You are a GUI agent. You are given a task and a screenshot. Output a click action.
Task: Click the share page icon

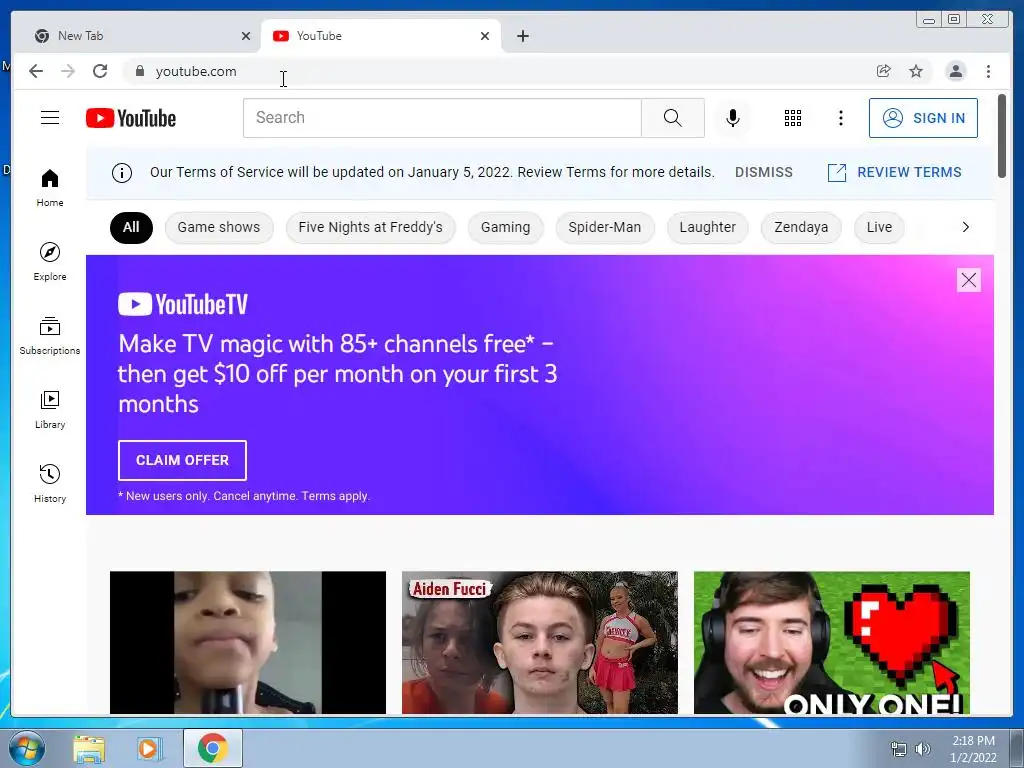click(884, 71)
